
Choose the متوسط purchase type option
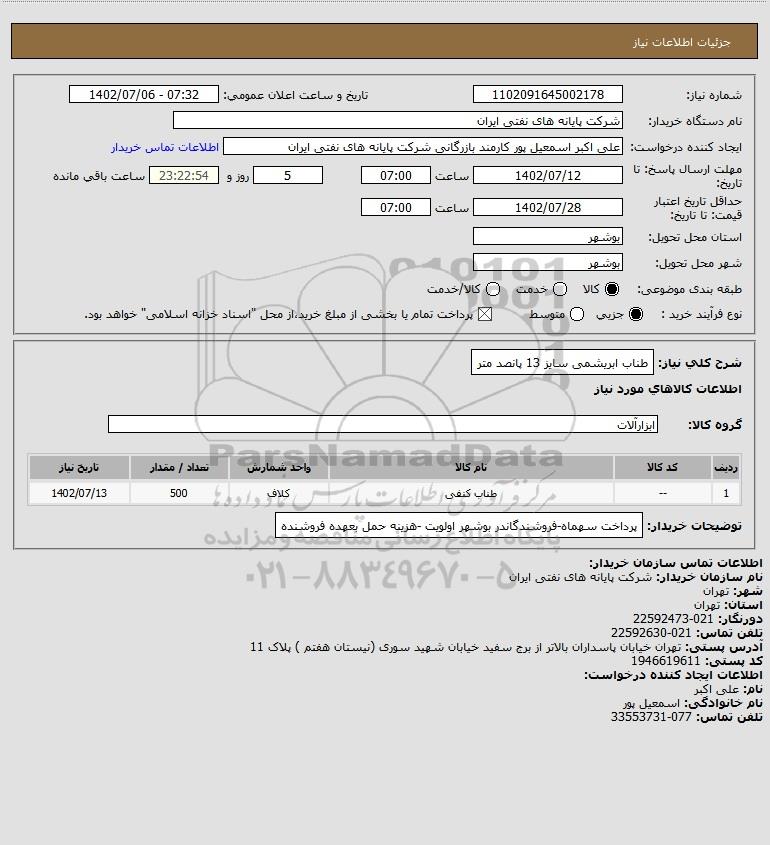(x=577, y=314)
